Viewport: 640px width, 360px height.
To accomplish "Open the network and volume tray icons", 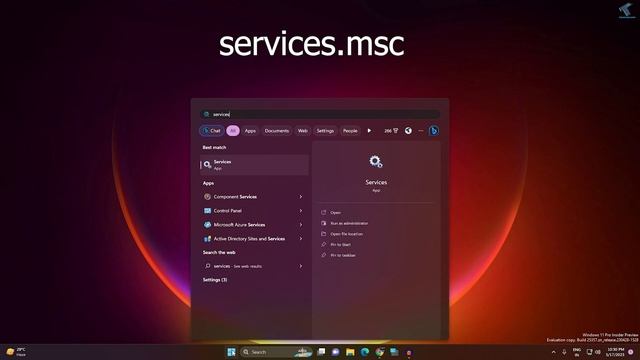I will (x=593, y=352).
